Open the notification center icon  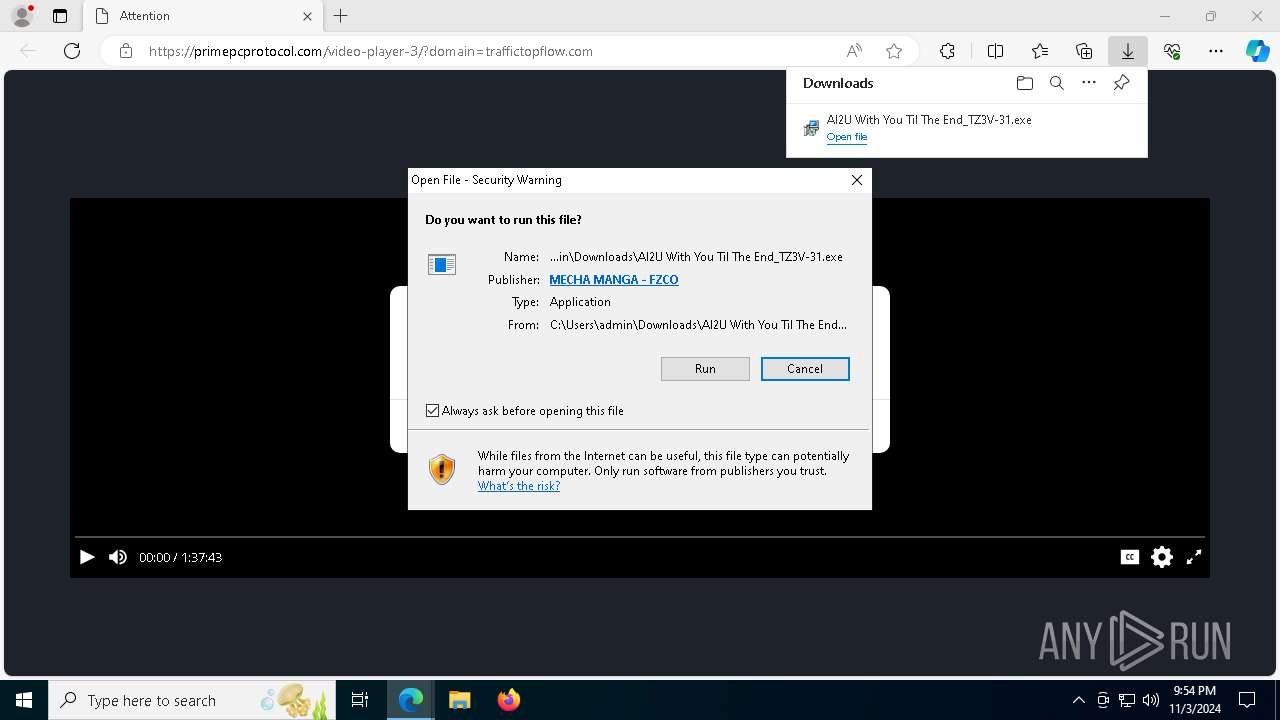coord(1247,700)
